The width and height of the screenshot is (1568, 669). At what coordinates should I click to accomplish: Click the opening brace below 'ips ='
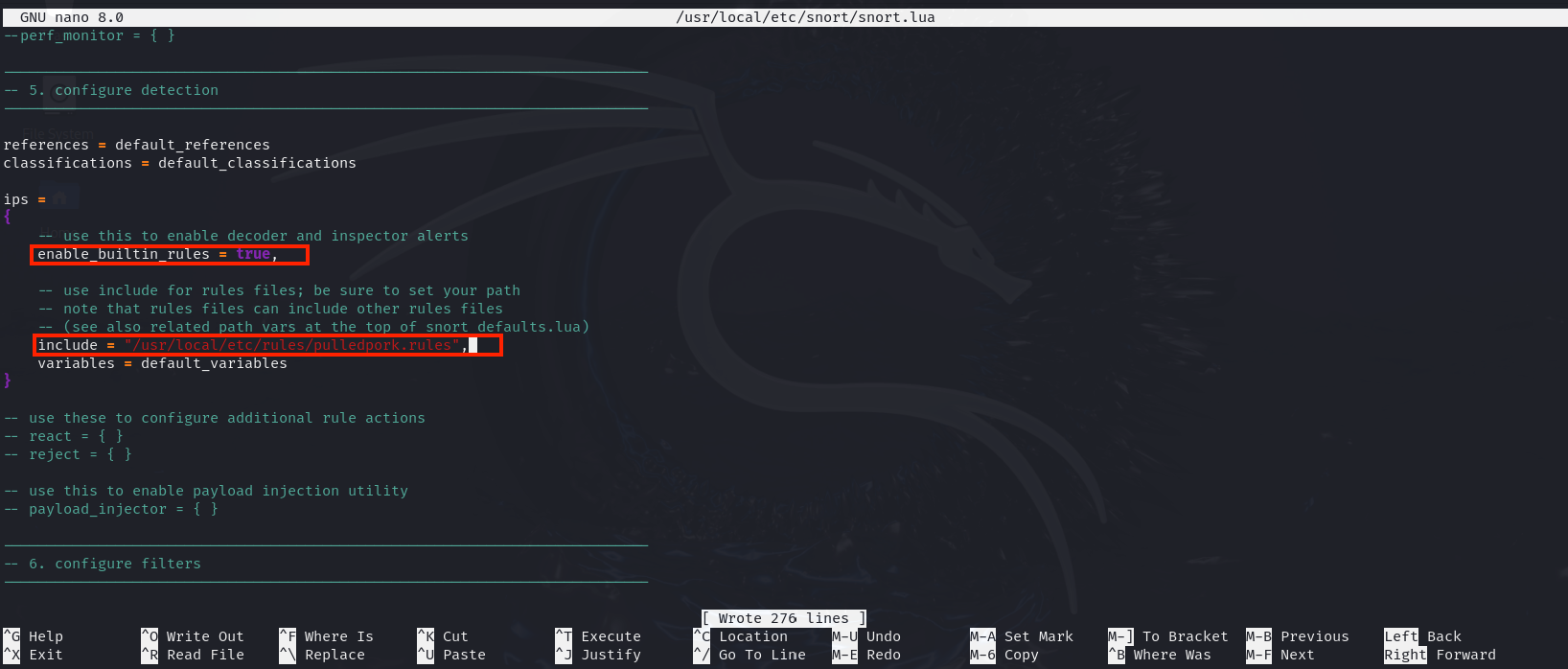[8, 218]
